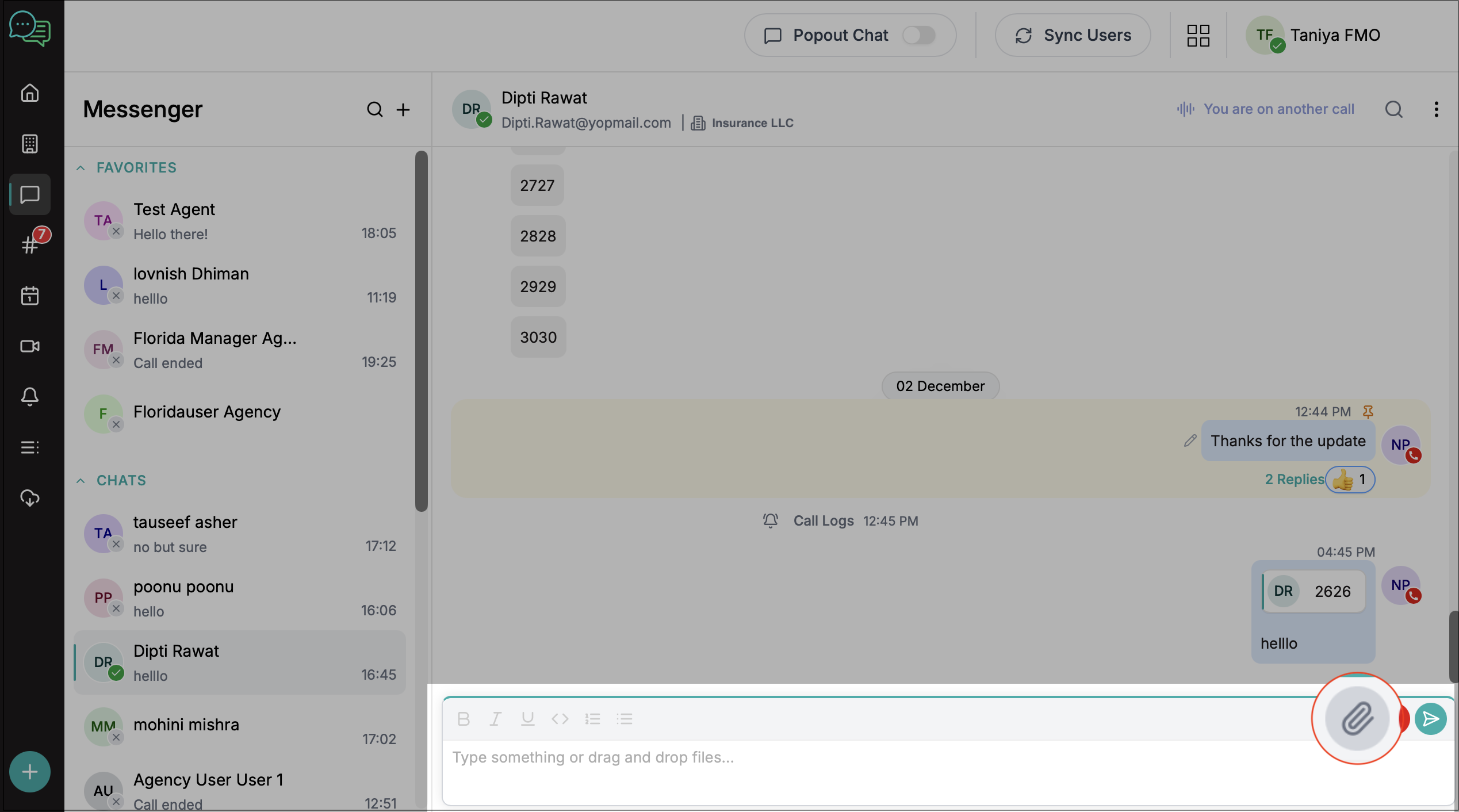Toggle italic text formatting

[495, 718]
